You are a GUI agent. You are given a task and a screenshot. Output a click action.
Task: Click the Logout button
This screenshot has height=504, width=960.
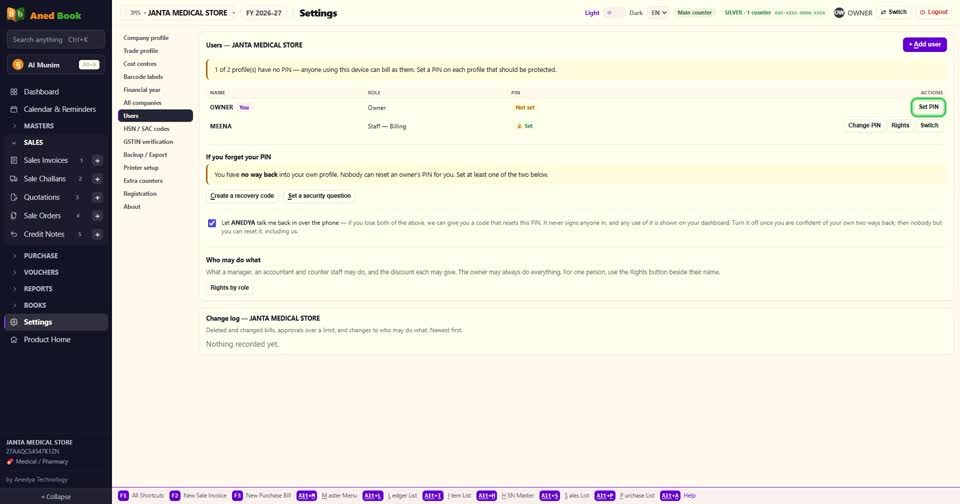pos(934,12)
